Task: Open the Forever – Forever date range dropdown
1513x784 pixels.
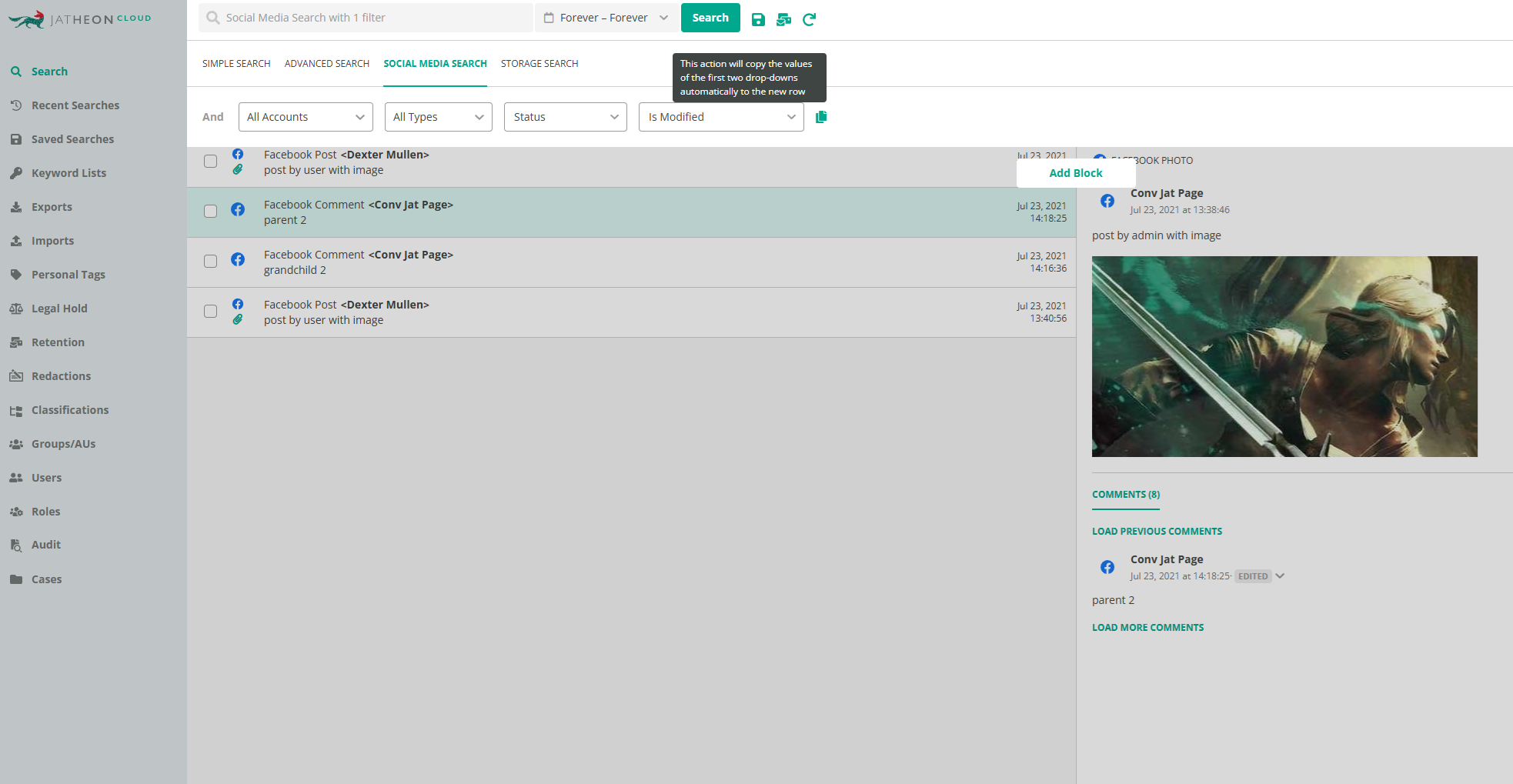Action: (x=606, y=18)
